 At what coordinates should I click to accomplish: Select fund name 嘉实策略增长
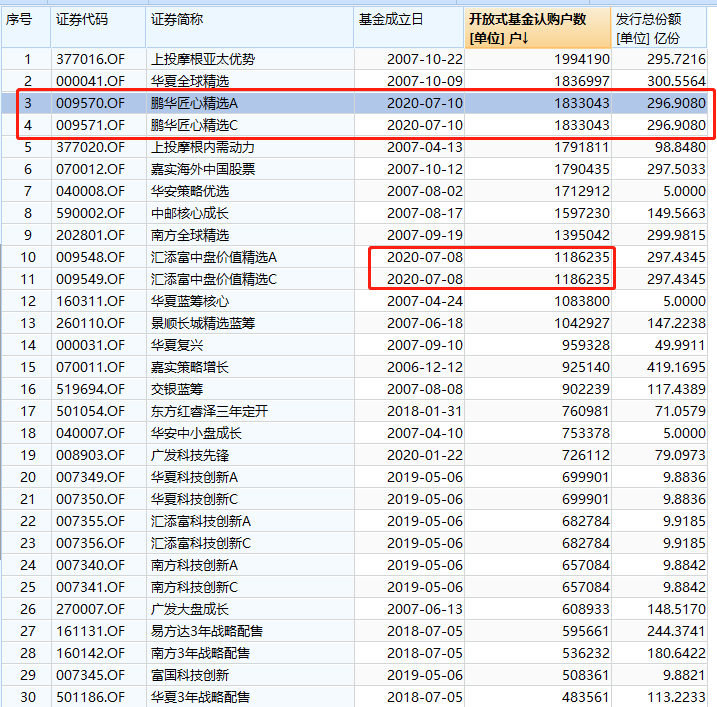tap(190, 367)
